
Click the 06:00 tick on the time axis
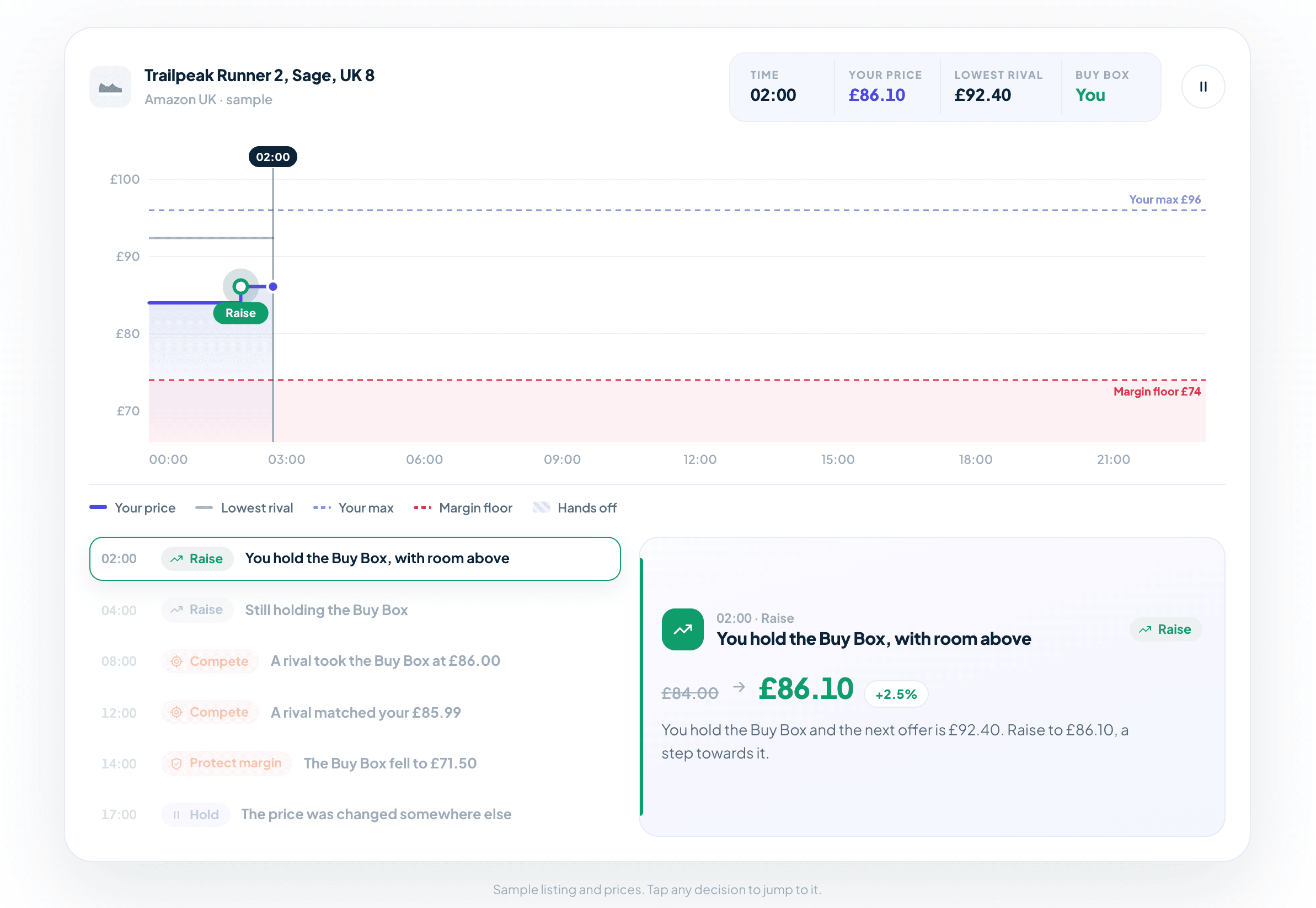(x=424, y=459)
